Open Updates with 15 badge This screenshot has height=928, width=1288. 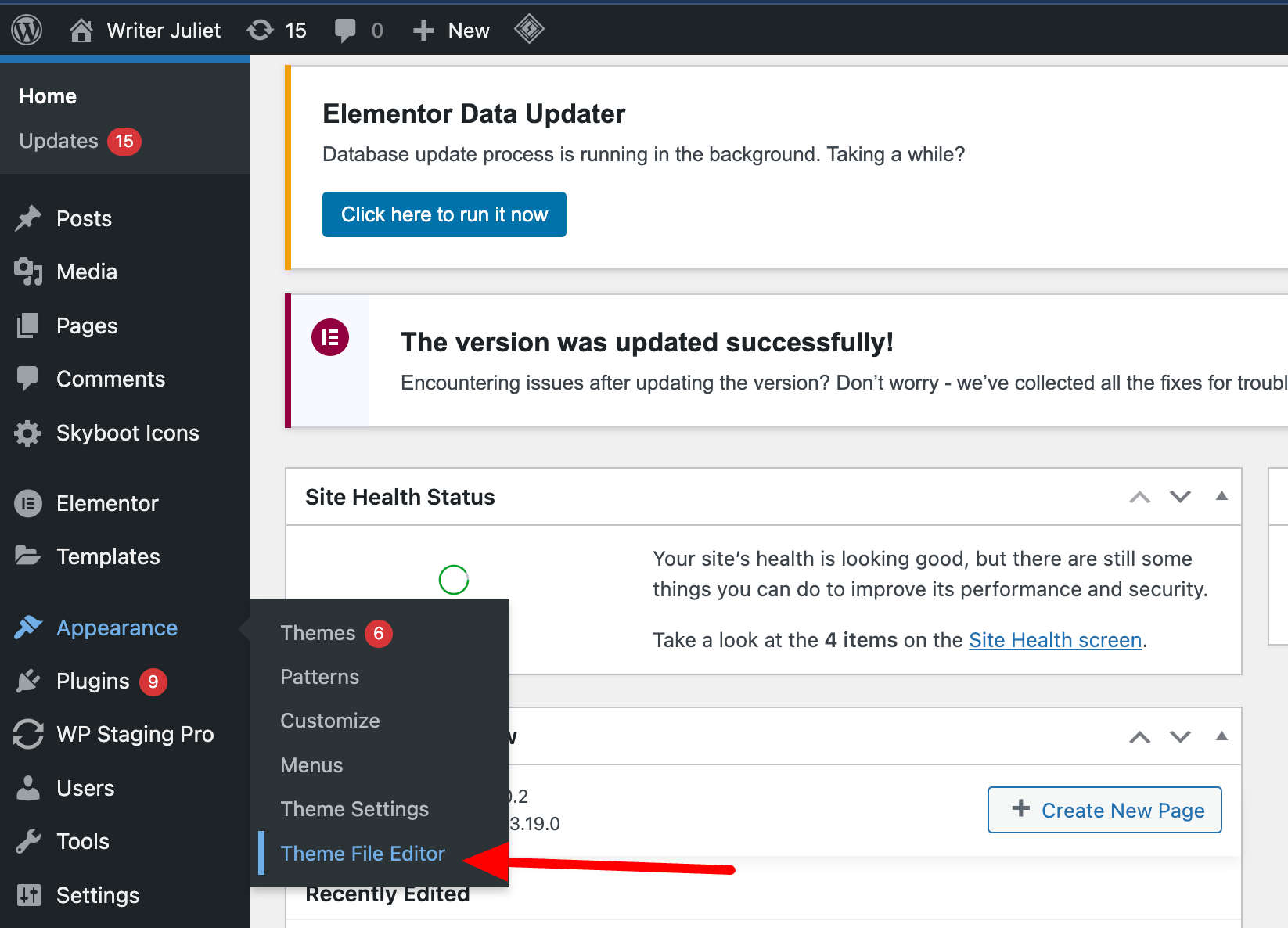80,142
